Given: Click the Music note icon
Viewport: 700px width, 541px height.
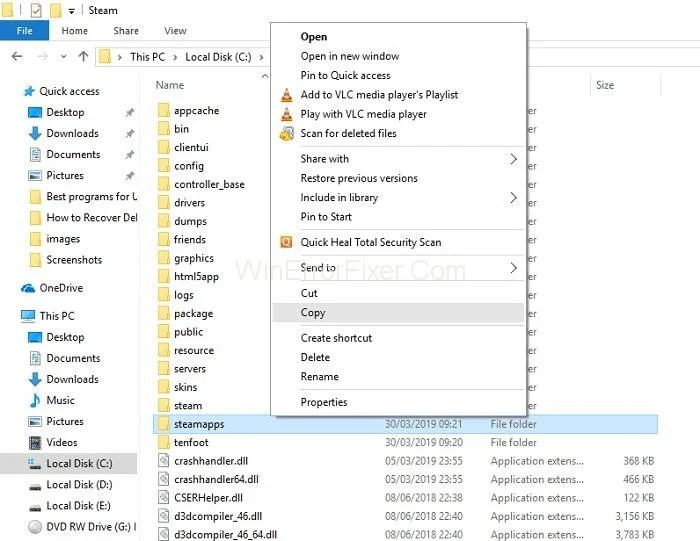Looking at the screenshot, I should [x=35, y=400].
